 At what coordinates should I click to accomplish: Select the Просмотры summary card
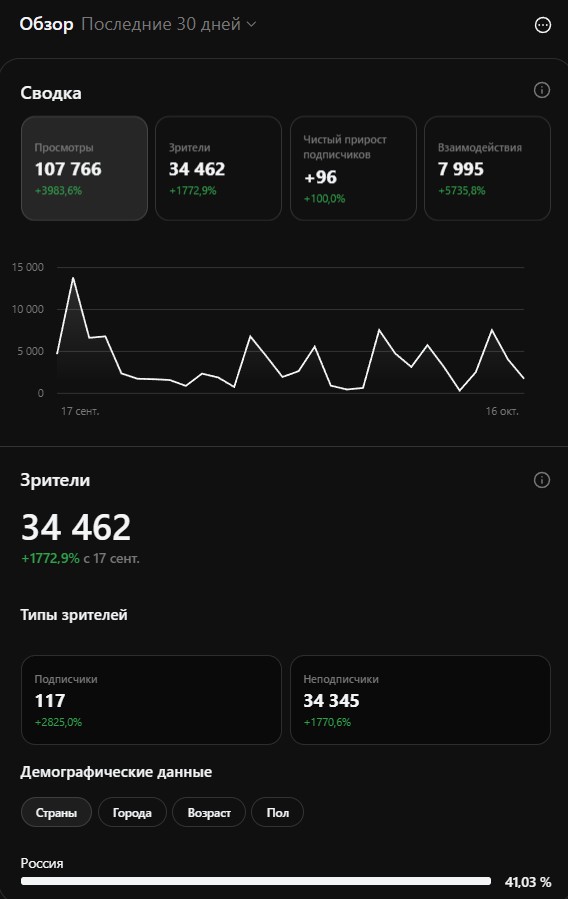(84, 169)
